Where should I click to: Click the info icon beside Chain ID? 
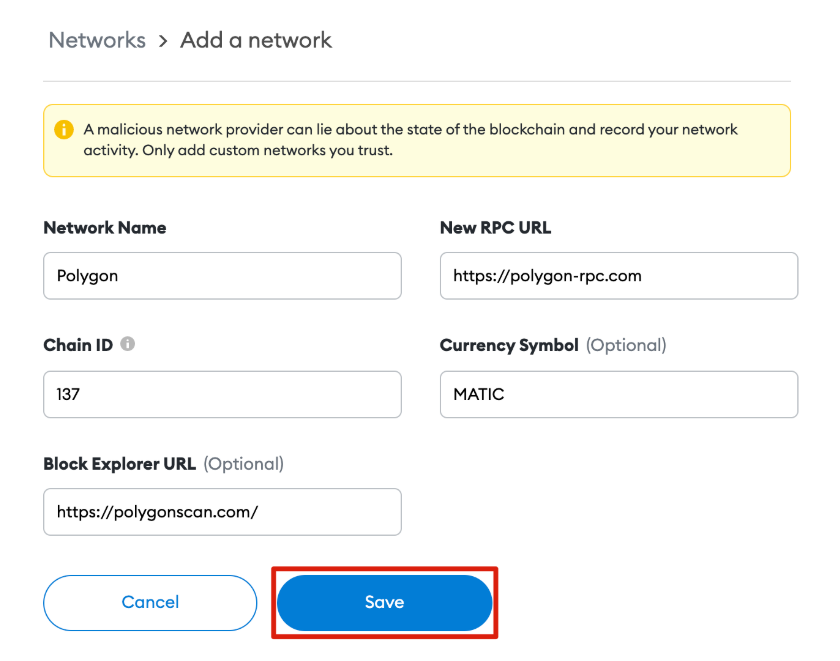tap(128, 344)
